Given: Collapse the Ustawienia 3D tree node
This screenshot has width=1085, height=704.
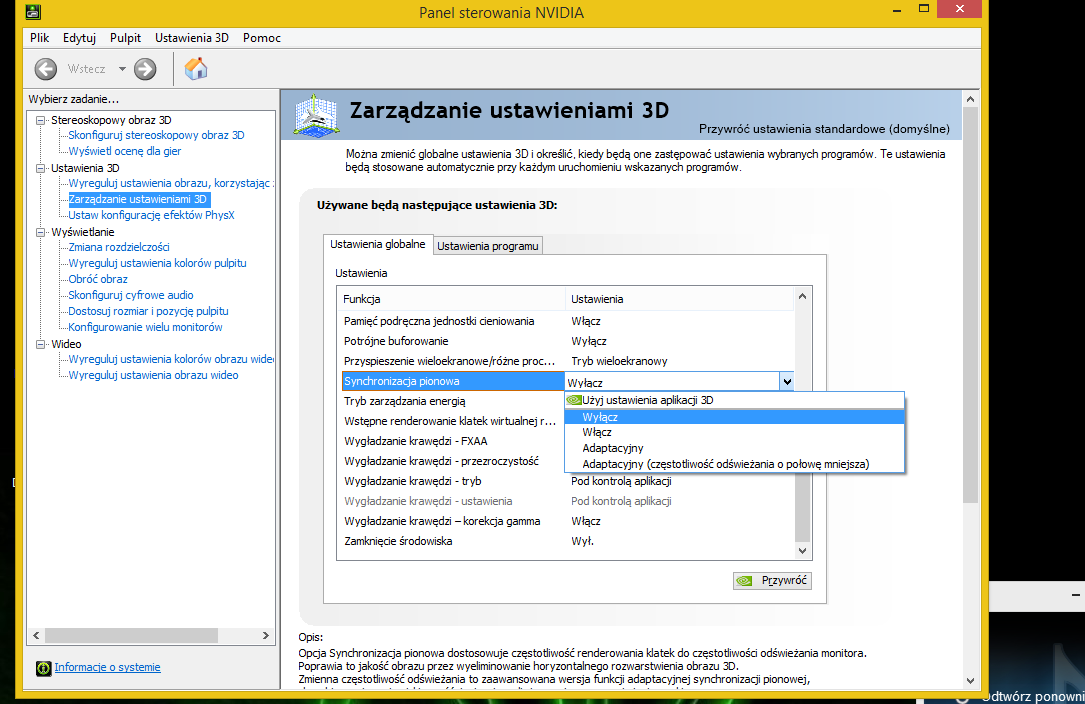Looking at the screenshot, I should [41, 168].
